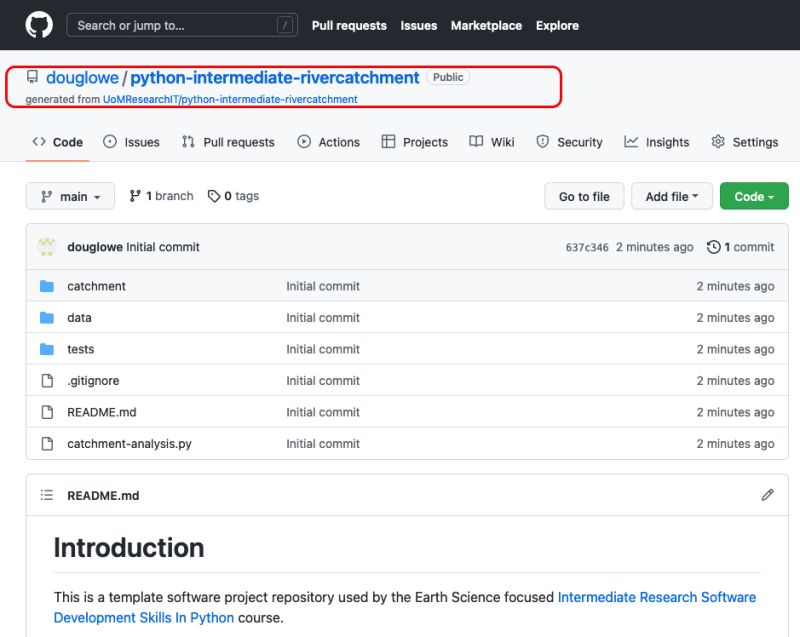This screenshot has width=800, height=637.
Task: Open Marketplace in the top navigation
Action: pos(486,26)
